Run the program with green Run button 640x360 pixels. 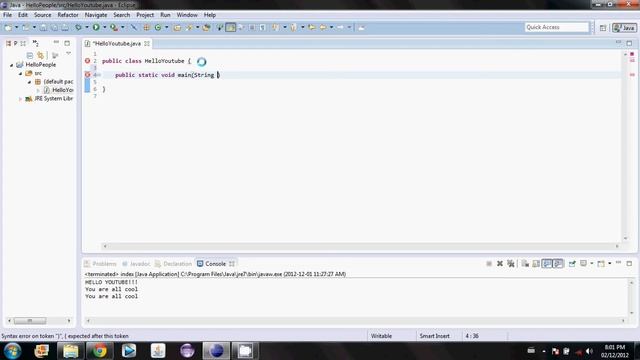click(x=96, y=27)
